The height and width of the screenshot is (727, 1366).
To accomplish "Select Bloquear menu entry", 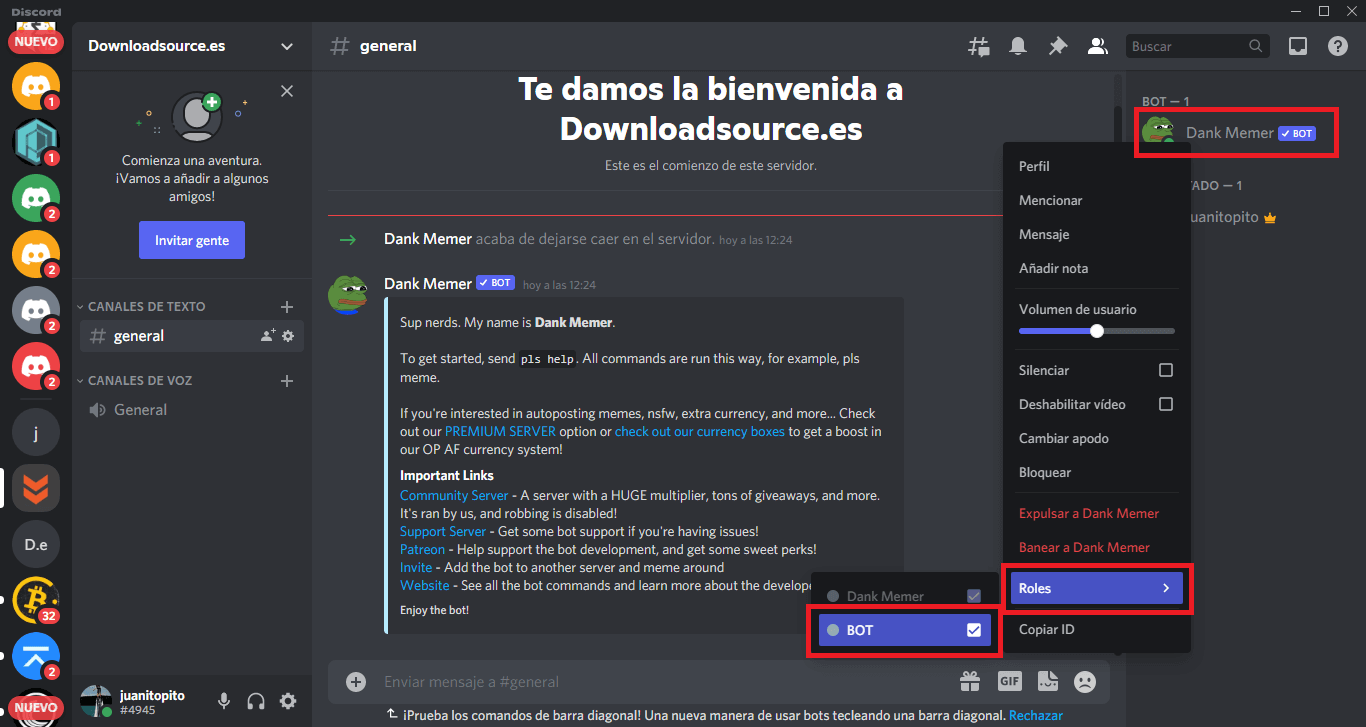I will coord(1097,472).
